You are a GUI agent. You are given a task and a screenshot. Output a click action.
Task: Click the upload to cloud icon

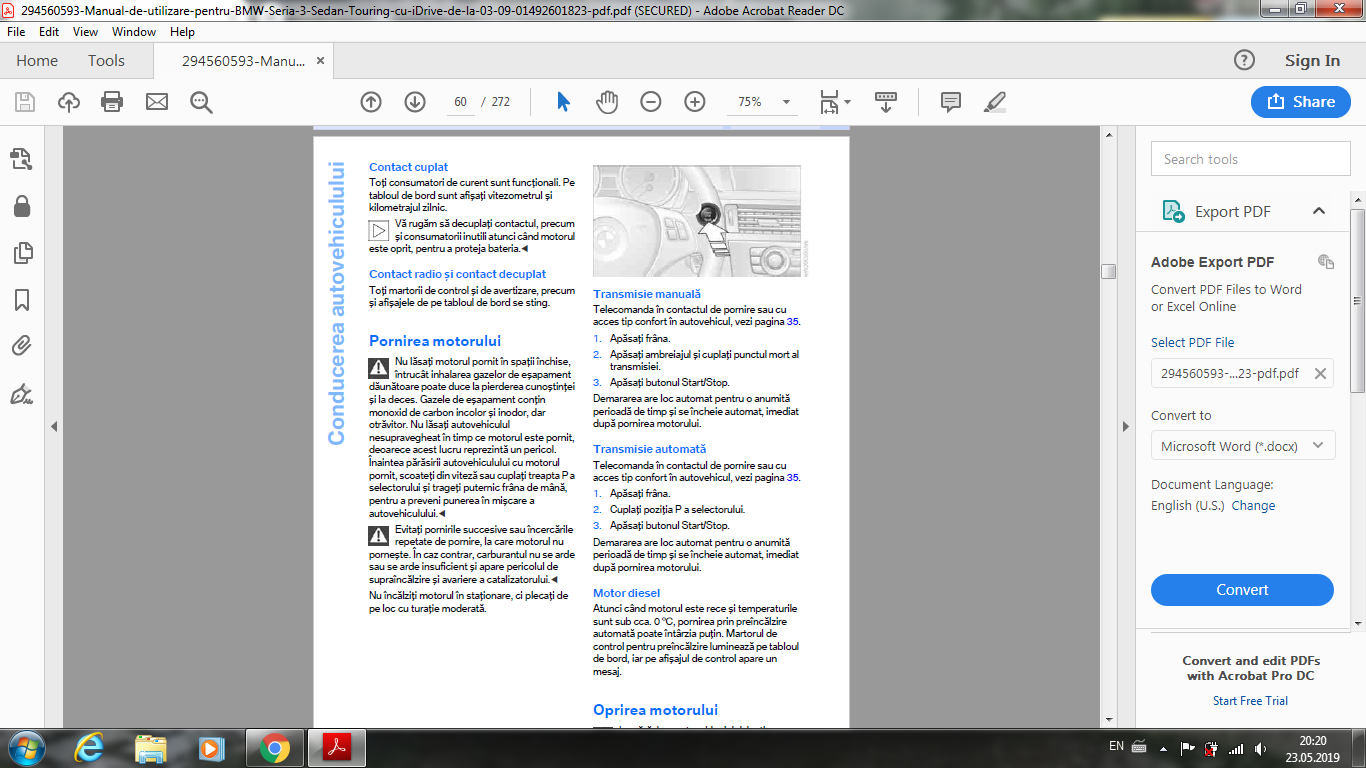[x=69, y=102]
